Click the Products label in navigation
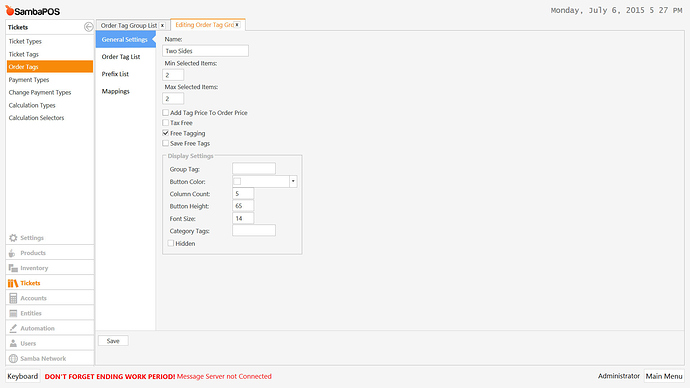 (x=33, y=253)
